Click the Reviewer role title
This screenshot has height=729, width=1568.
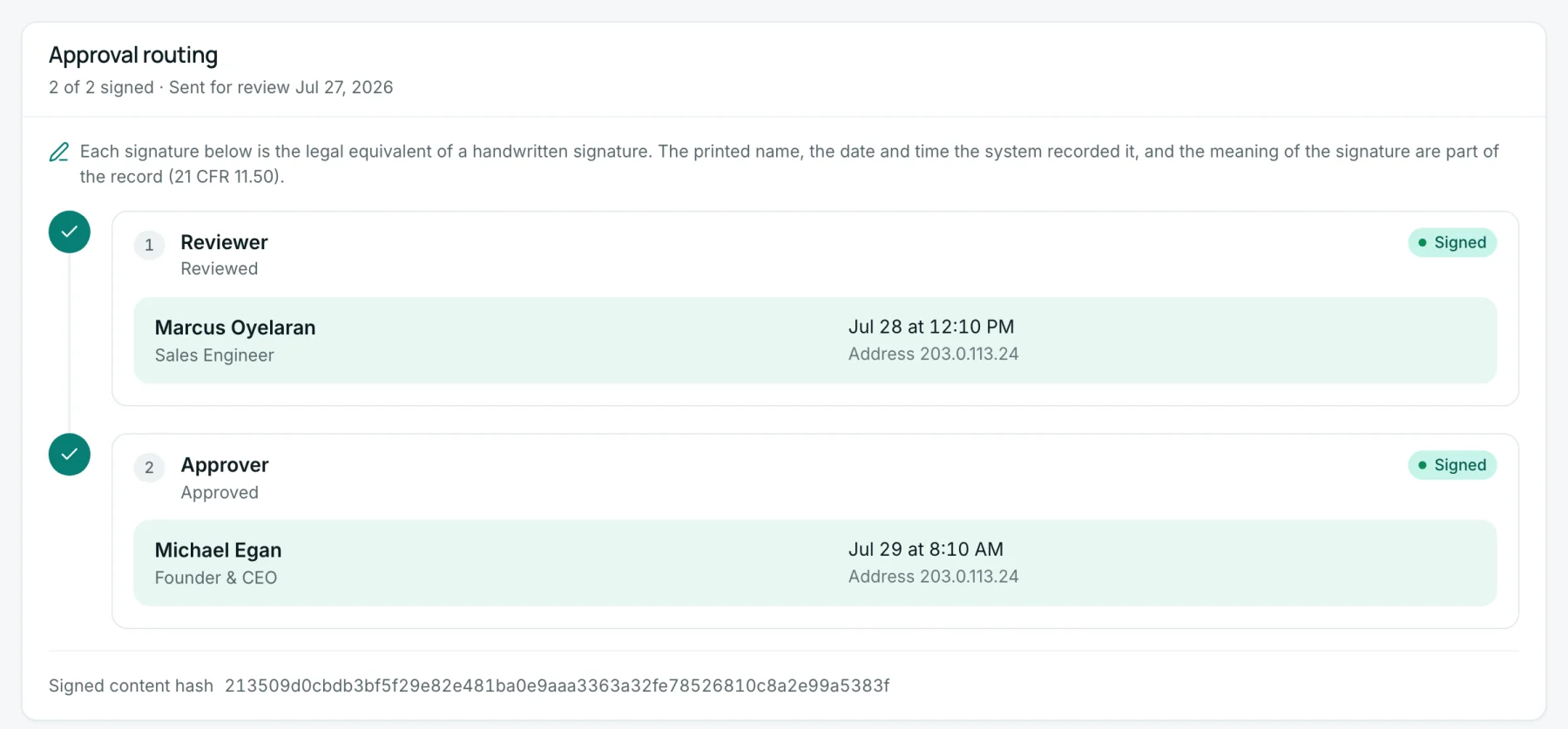[x=224, y=242]
